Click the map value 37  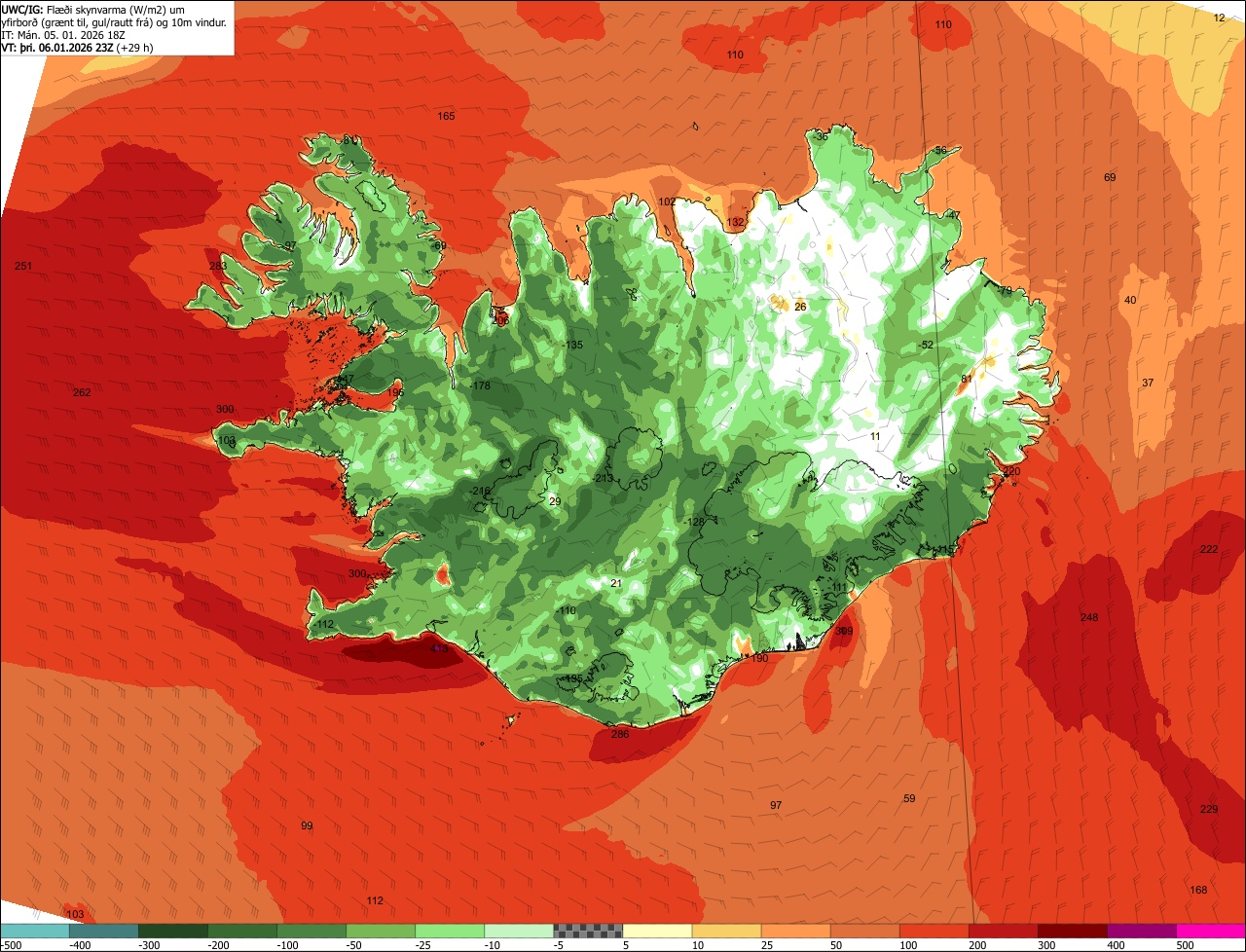(x=1148, y=383)
